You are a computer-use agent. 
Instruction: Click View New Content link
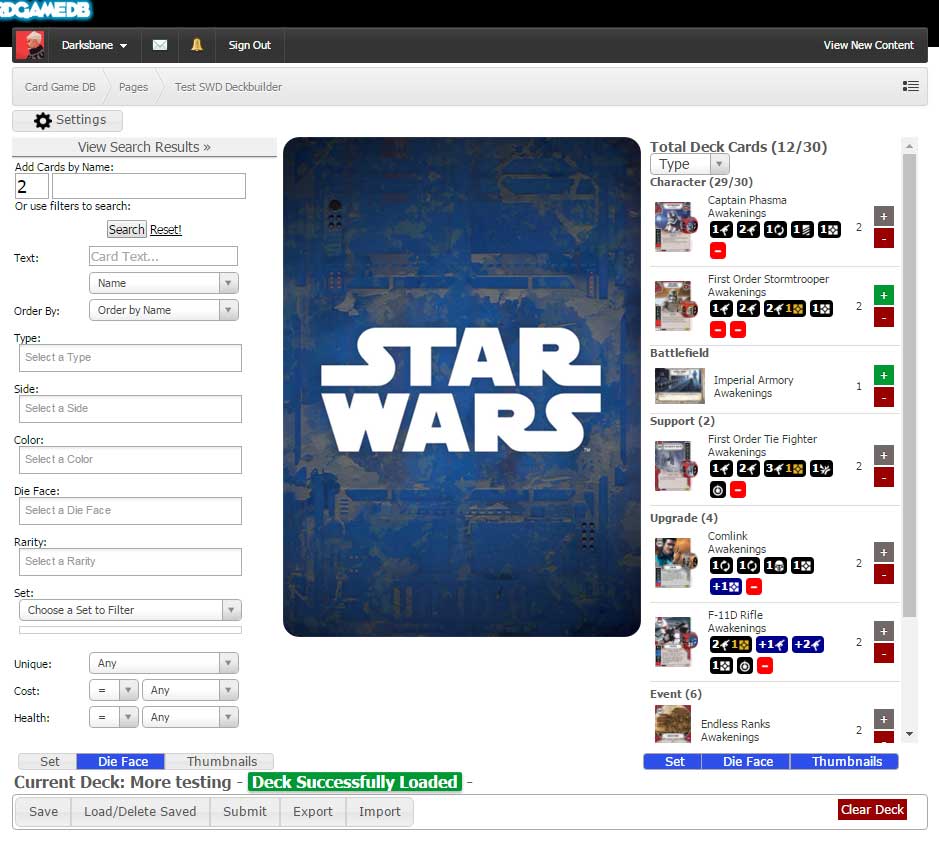(868, 46)
